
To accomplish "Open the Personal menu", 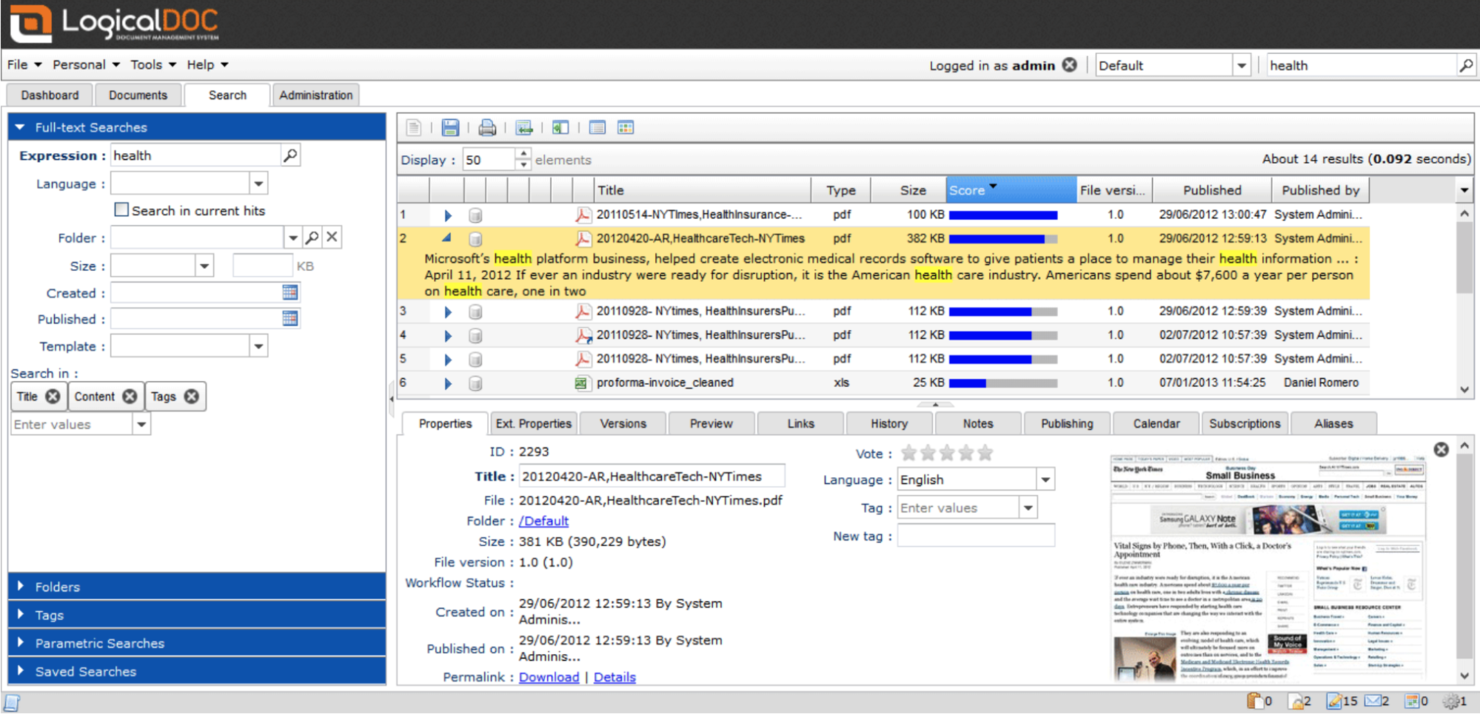I will pos(86,65).
